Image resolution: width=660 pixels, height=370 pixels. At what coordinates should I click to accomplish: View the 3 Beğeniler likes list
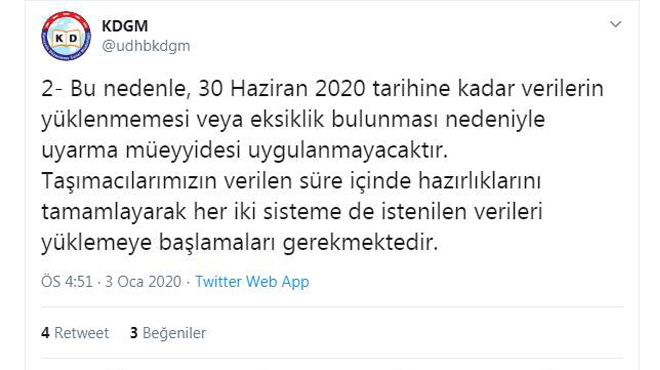pyautogui.click(x=168, y=333)
